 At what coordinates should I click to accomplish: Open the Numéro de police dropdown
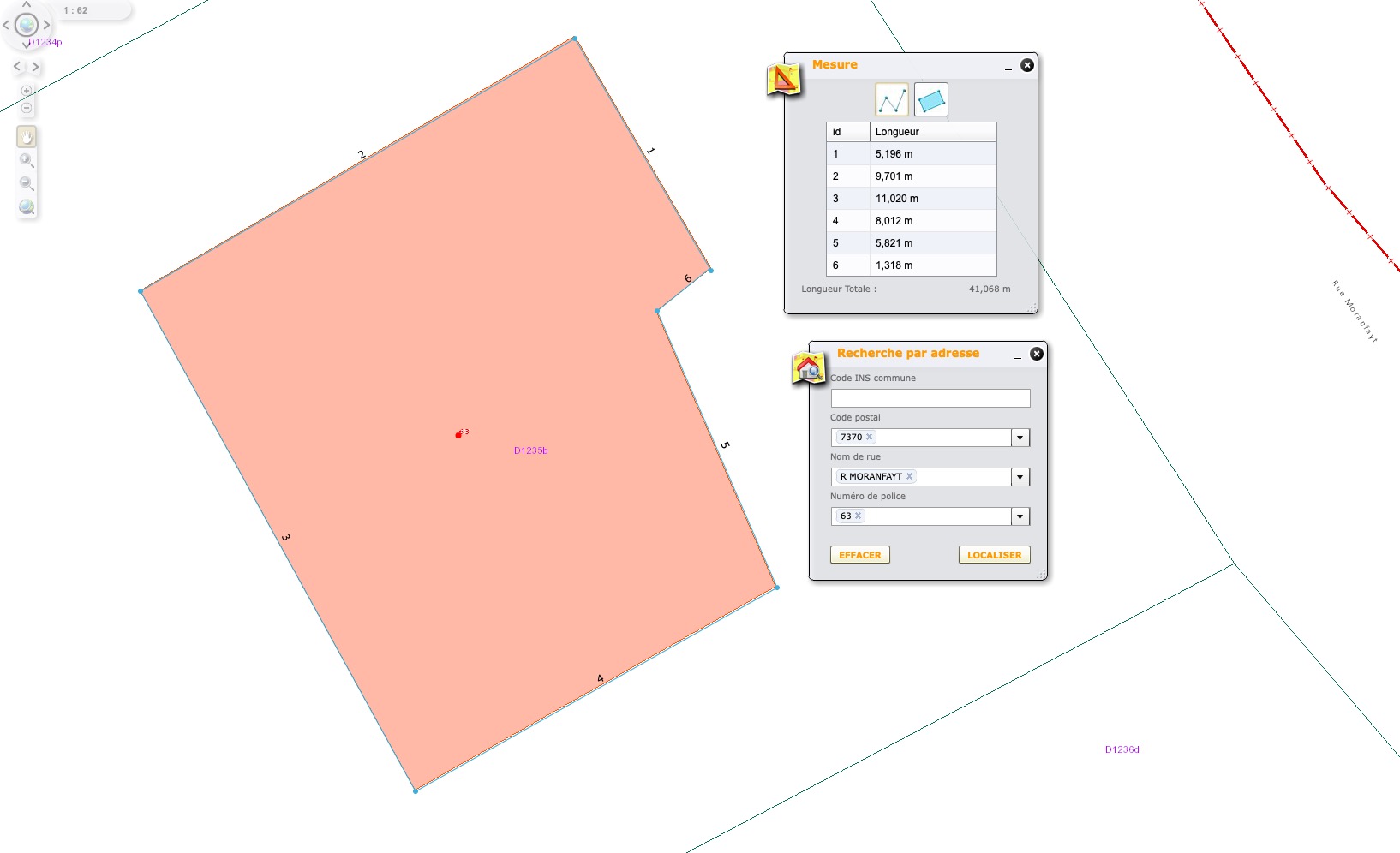[x=1020, y=516]
